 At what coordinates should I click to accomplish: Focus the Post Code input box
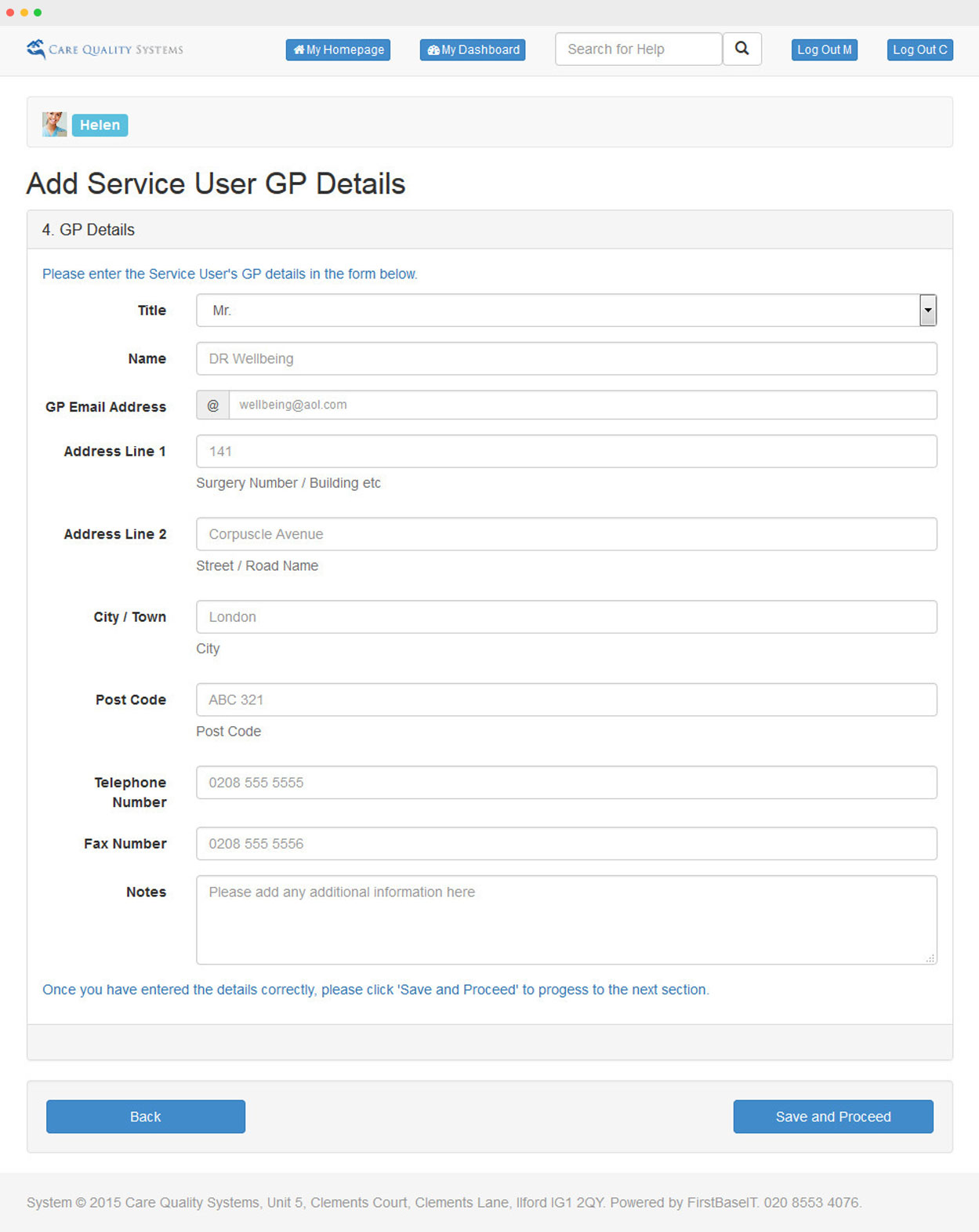click(566, 700)
